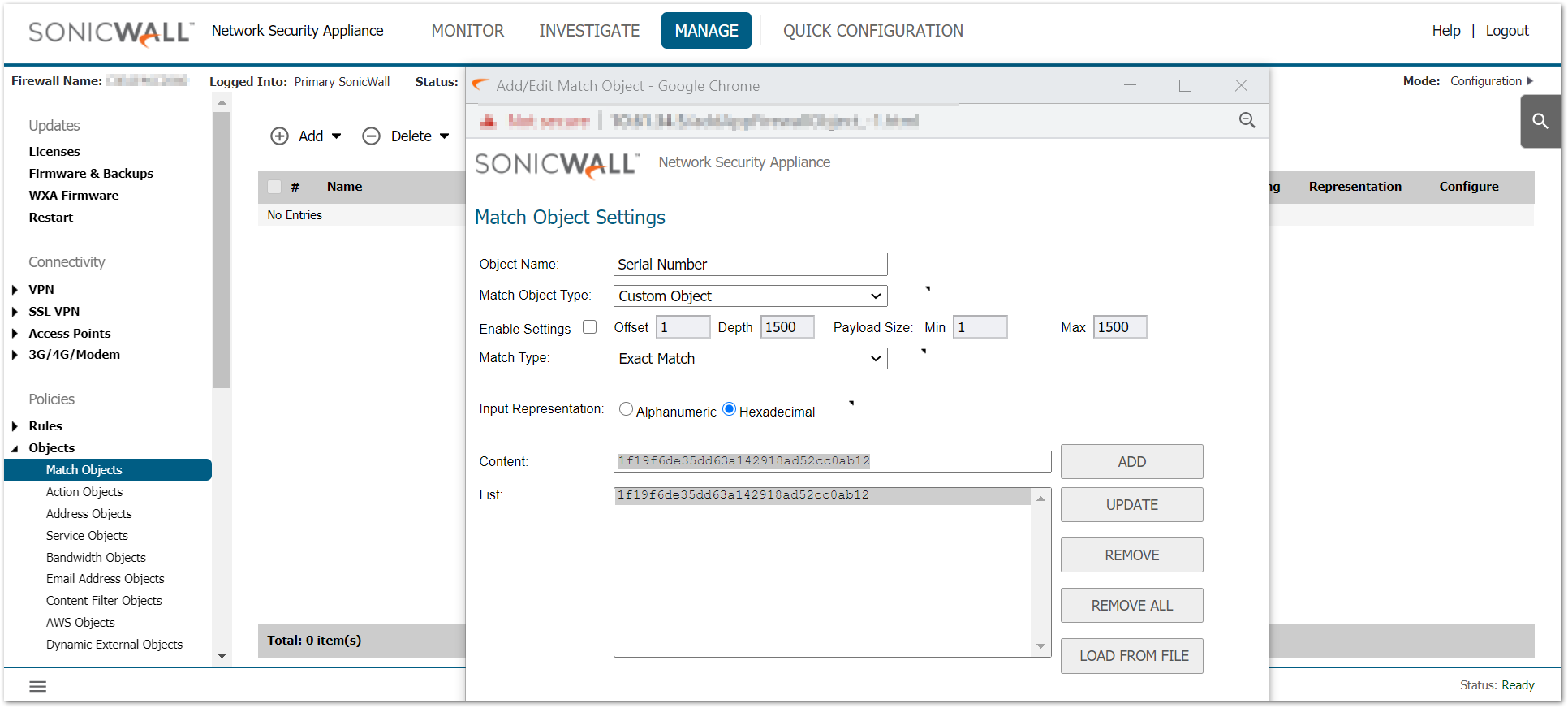This screenshot has height=708, width=1568.
Task: Click the ADD button
Action: pos(1131,462)
